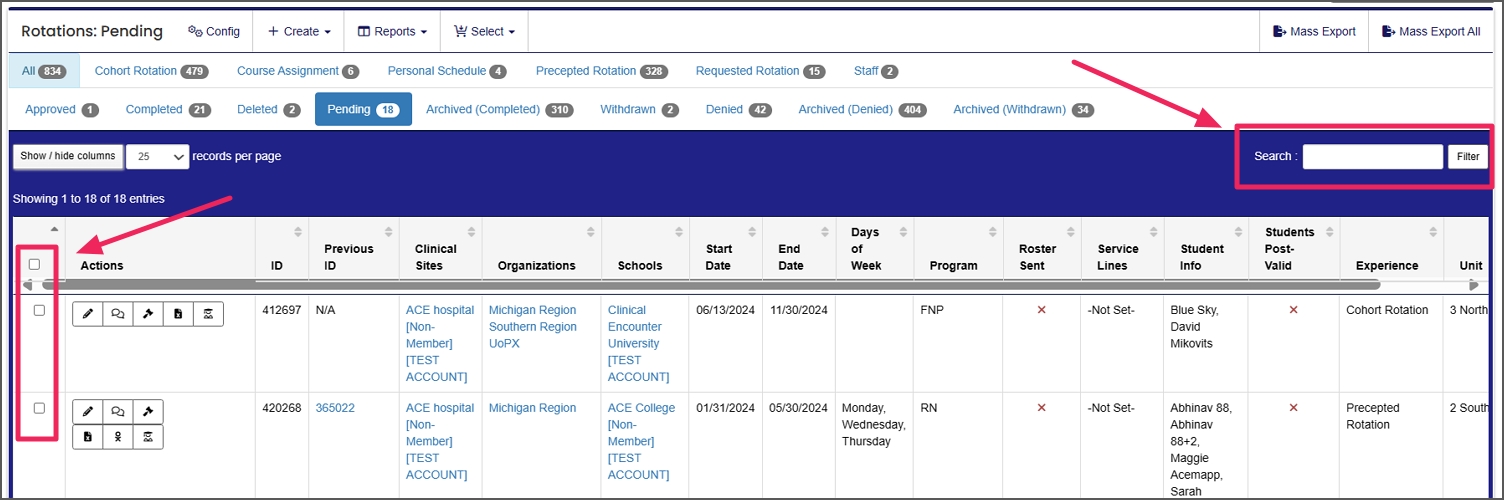This screenshot has width=1504, height=500.
Task: Click the pencil edit icon for rotation 412697
Action: 88,314
